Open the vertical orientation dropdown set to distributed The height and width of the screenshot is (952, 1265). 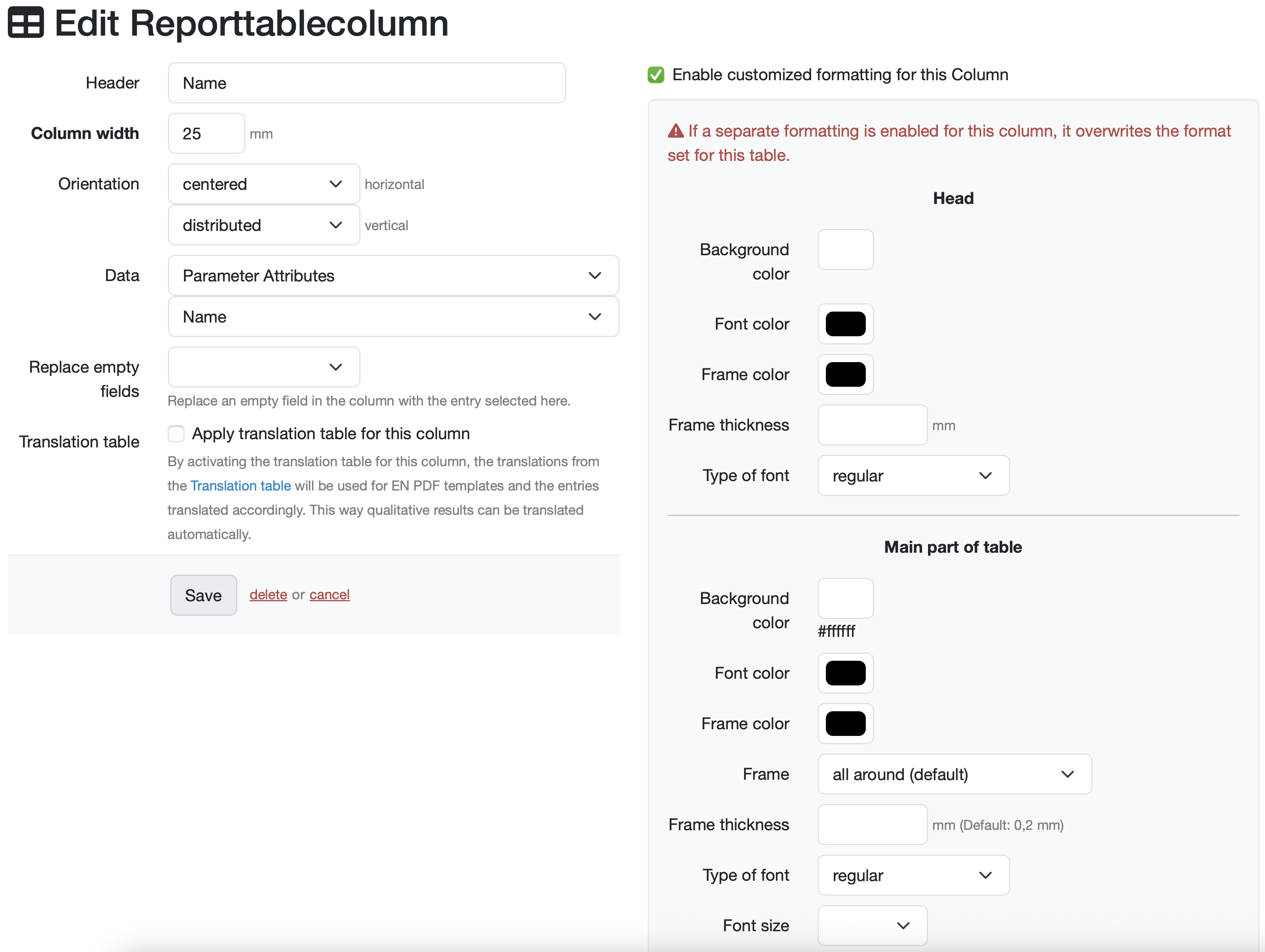(x=264, y=225)
